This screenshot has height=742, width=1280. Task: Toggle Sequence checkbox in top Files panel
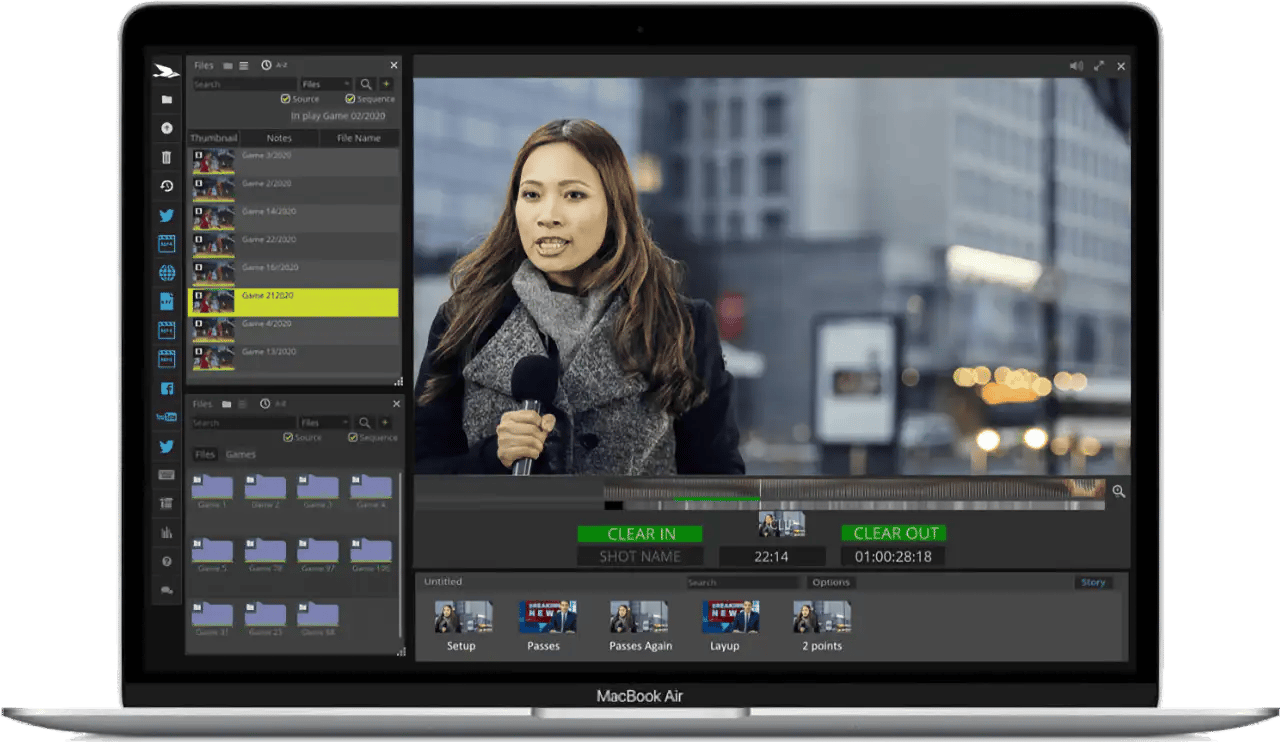350,99
